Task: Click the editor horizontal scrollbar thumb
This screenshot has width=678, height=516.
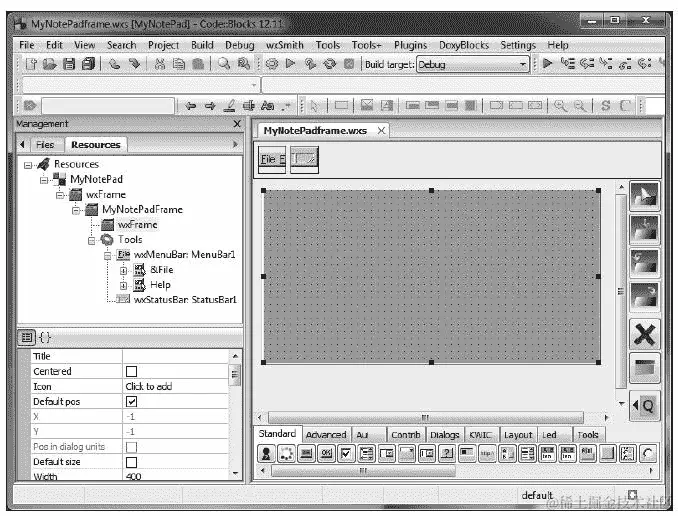Action: pos(425,417)
